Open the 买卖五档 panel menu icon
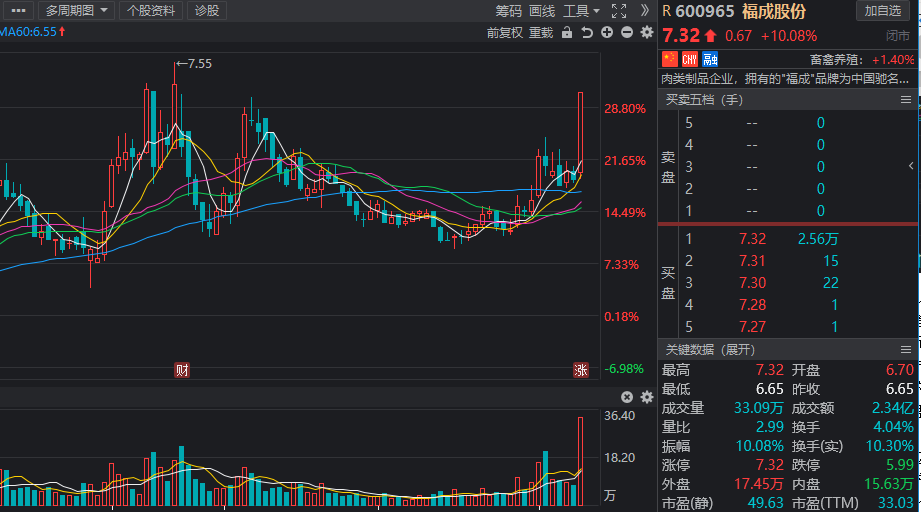921x512 pixels. click(906, 99)
